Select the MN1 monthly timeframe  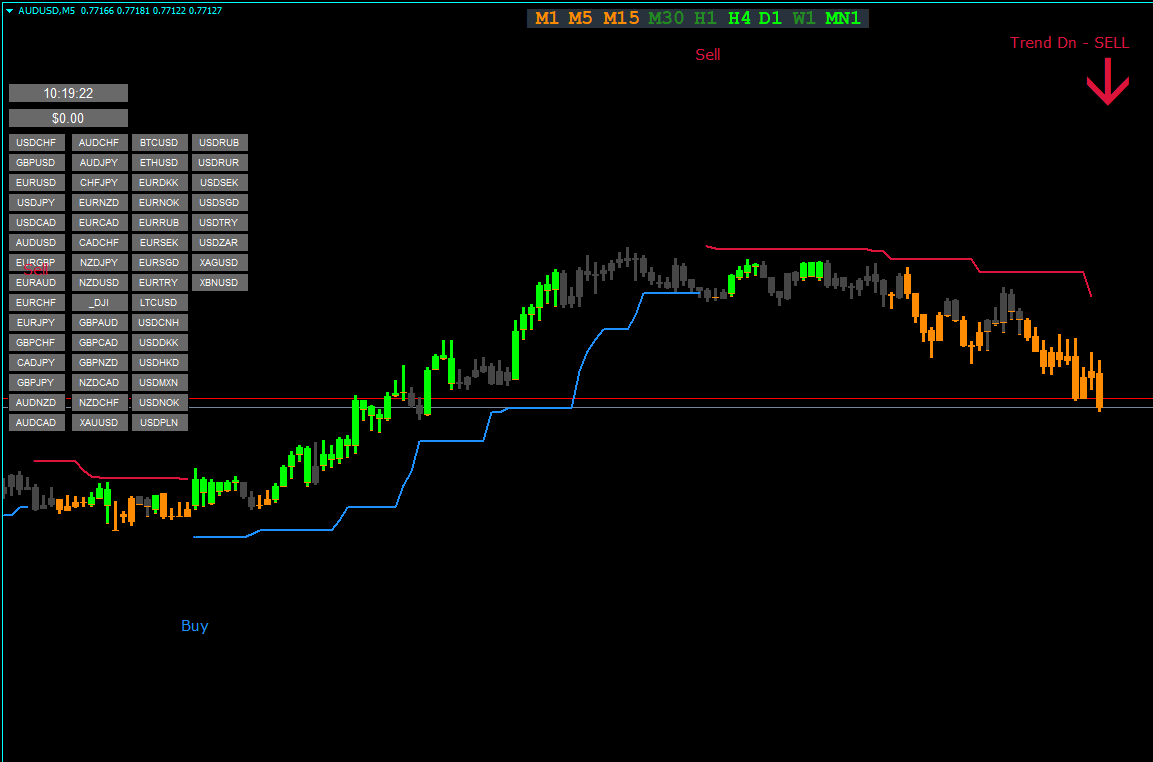843,18
